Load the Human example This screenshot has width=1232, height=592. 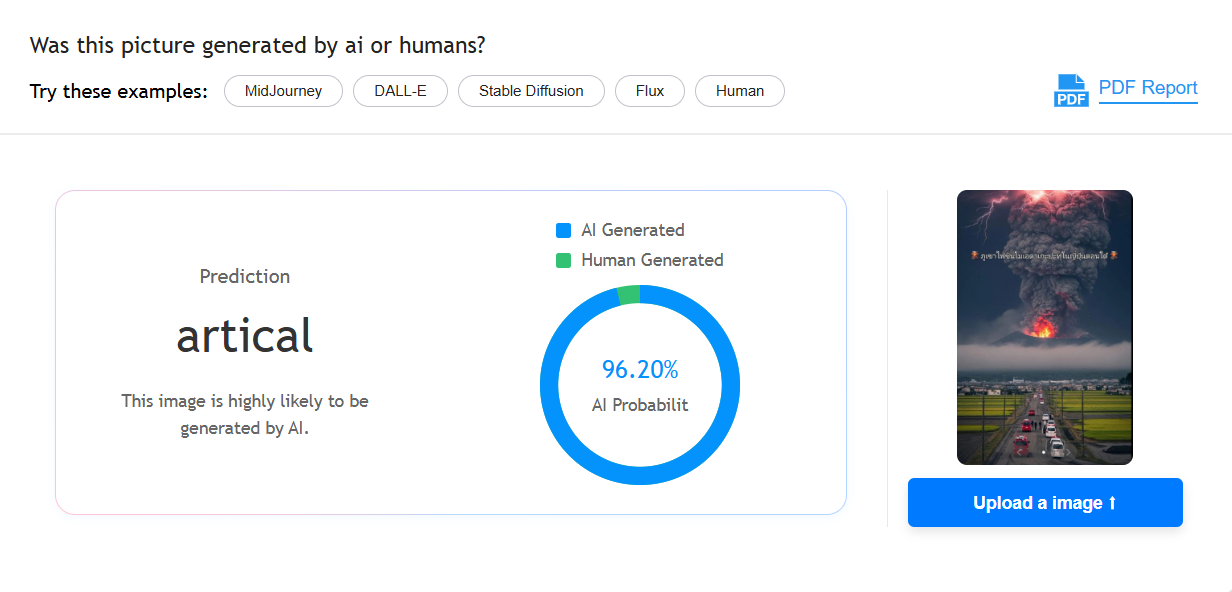pyautogui.click(x=740, y=91)
